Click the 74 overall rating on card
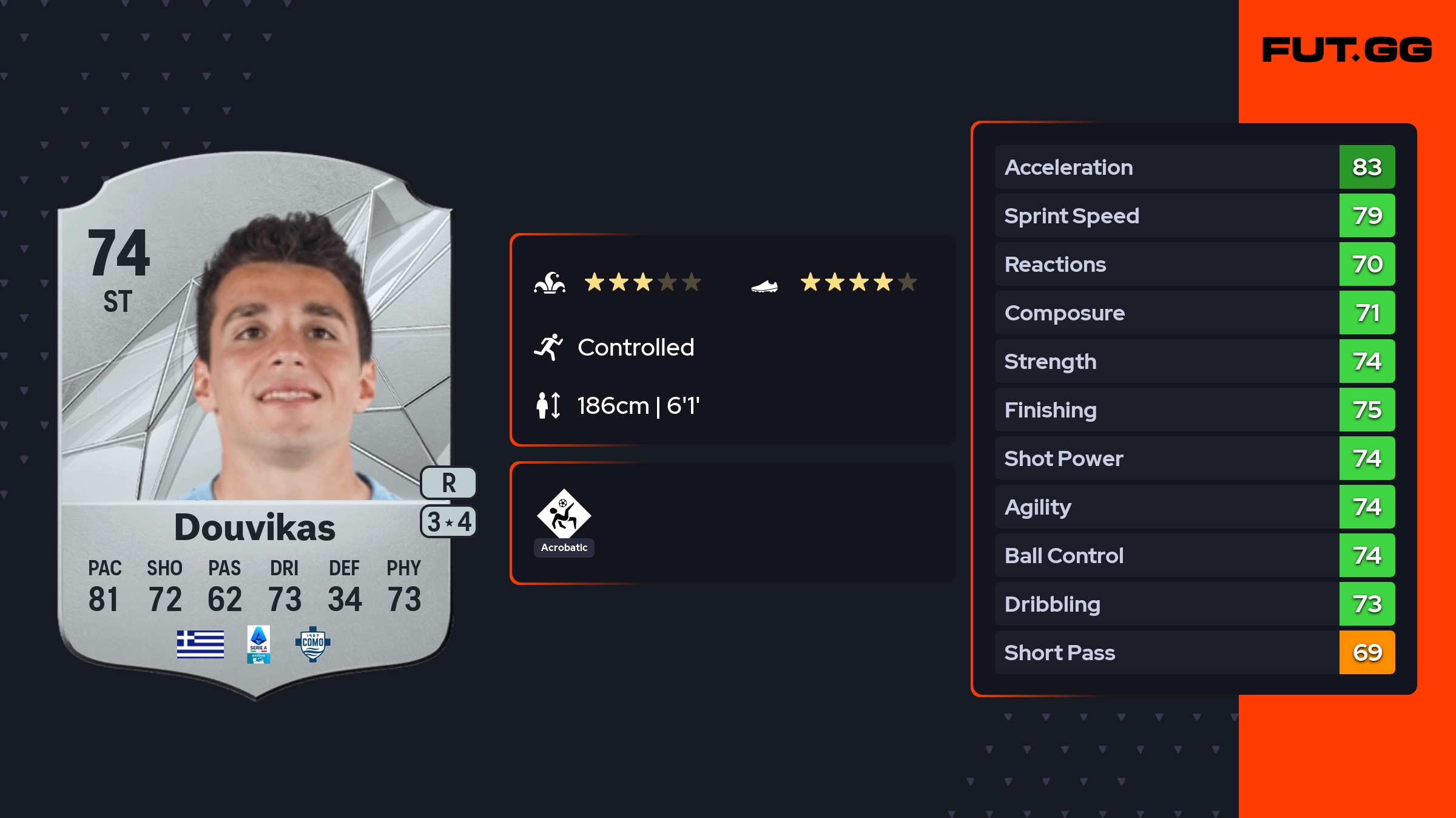The image size is (1456, 818). click(x=118, y=252)
